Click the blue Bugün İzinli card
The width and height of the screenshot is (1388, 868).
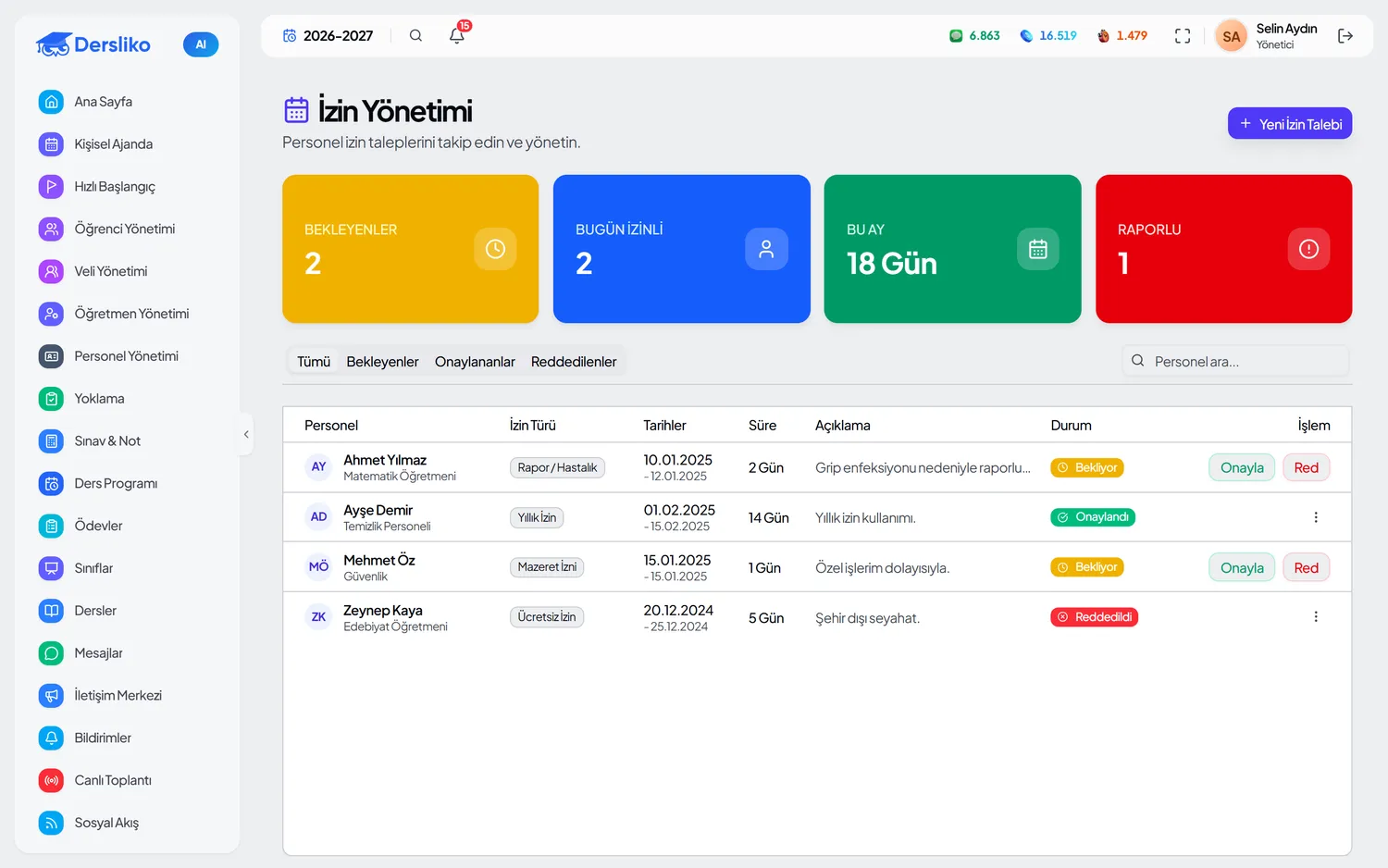(x=682, y=249)
